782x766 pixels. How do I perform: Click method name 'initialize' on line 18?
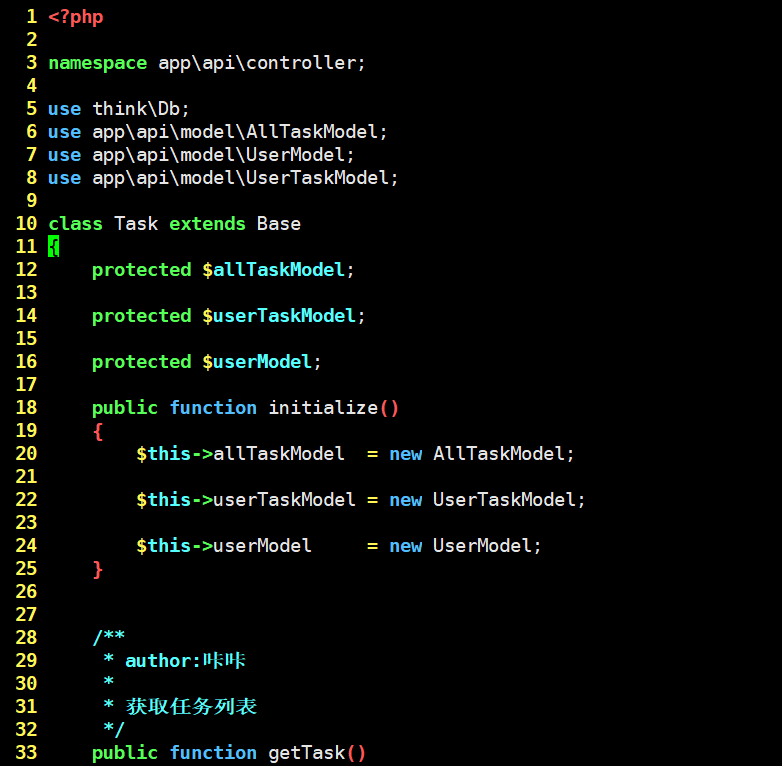323,407
